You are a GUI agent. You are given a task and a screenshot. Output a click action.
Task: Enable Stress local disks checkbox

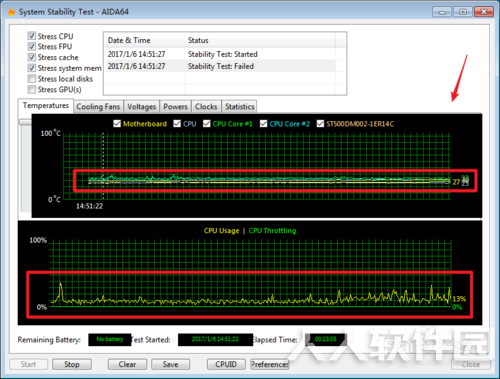32,79
